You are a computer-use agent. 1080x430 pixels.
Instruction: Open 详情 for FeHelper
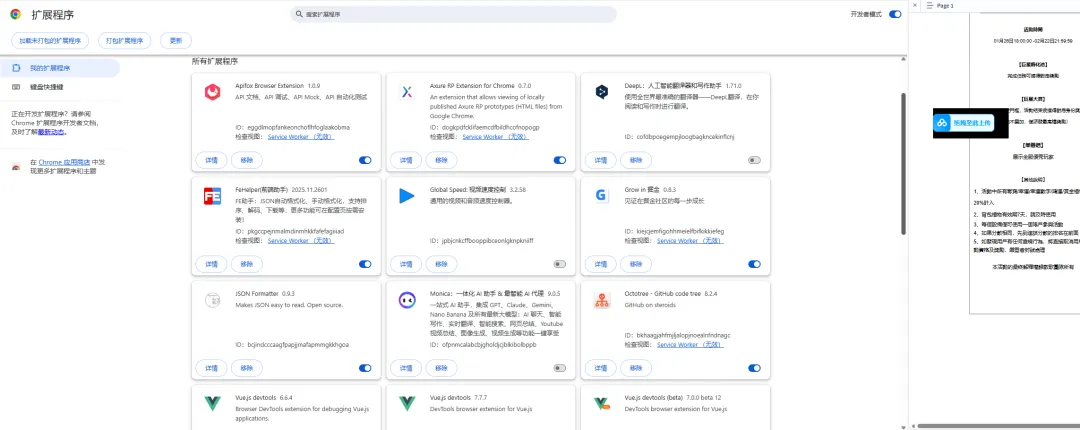click(211, 264)
